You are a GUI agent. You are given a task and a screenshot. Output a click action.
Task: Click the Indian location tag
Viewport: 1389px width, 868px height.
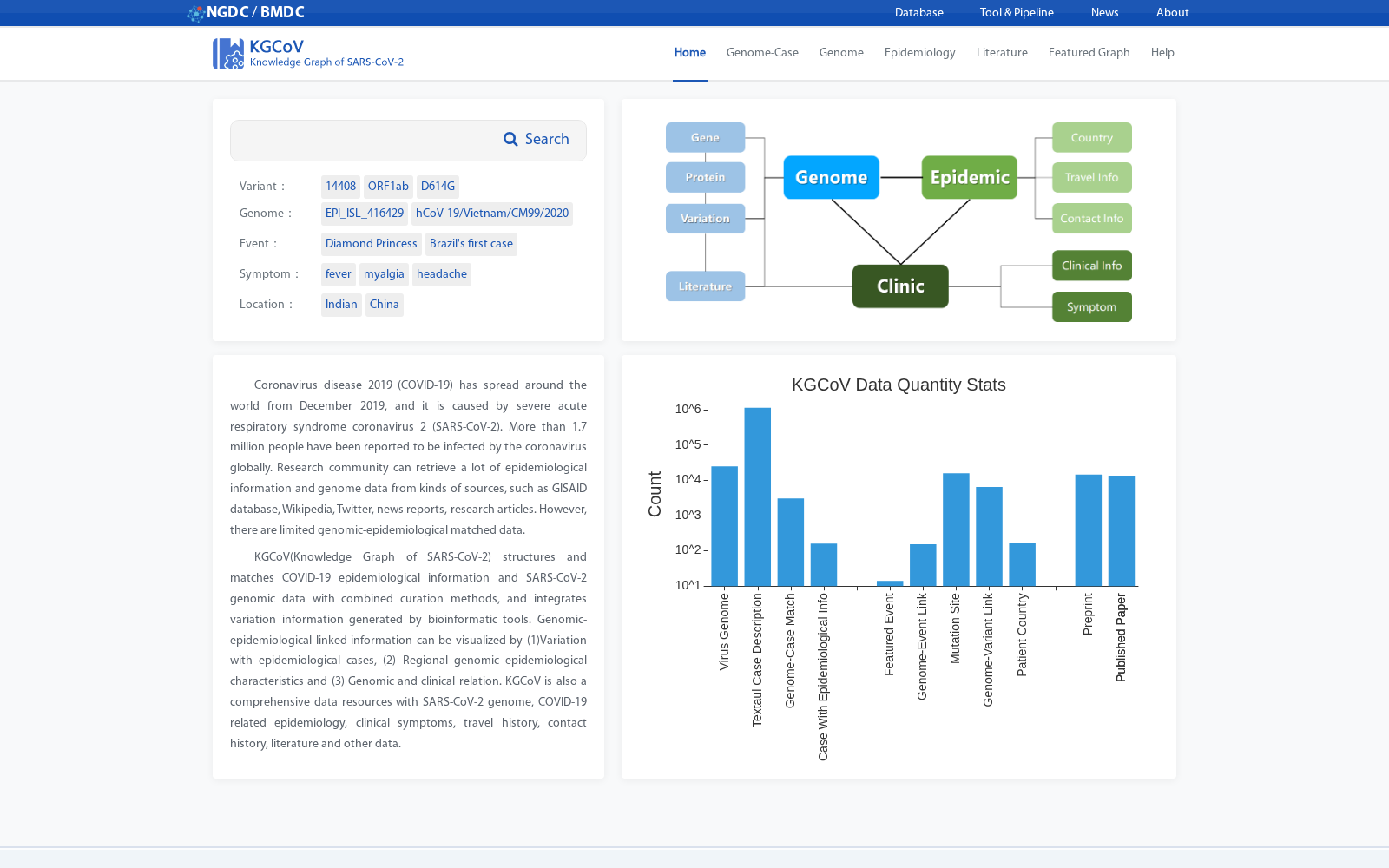pos(341,305)
